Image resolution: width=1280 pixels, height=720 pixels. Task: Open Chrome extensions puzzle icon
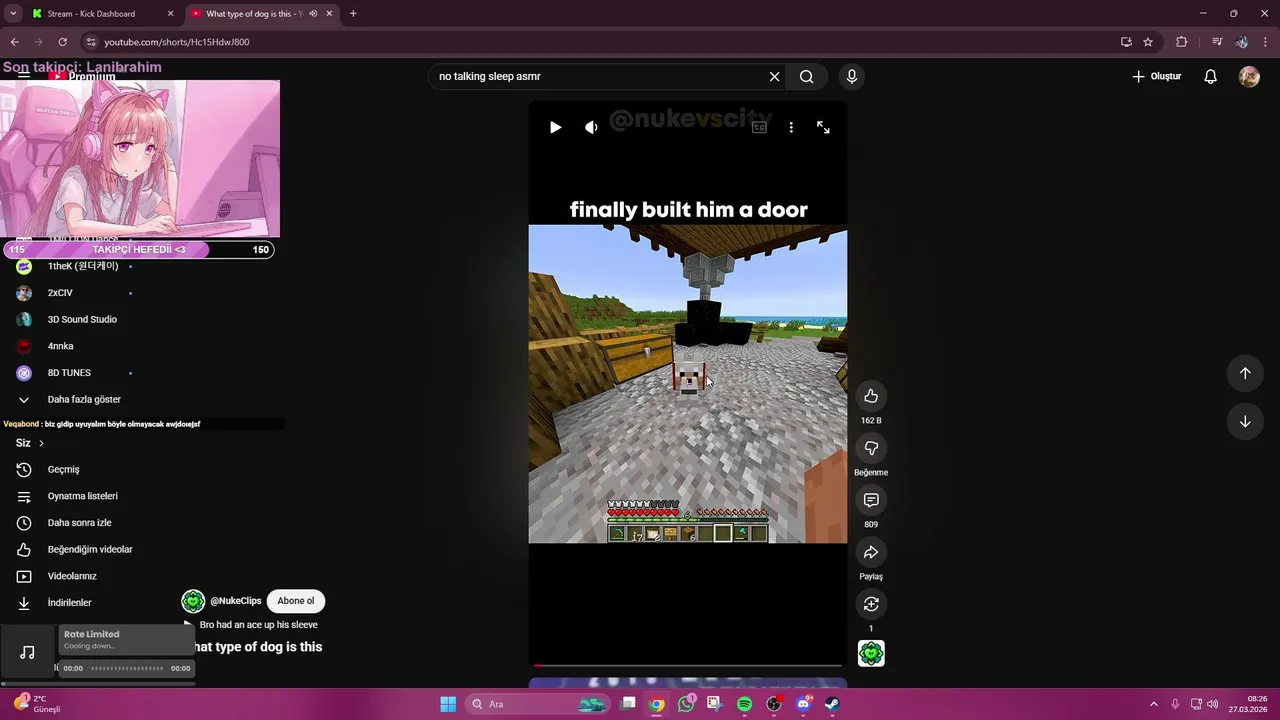click(1181, 42)
